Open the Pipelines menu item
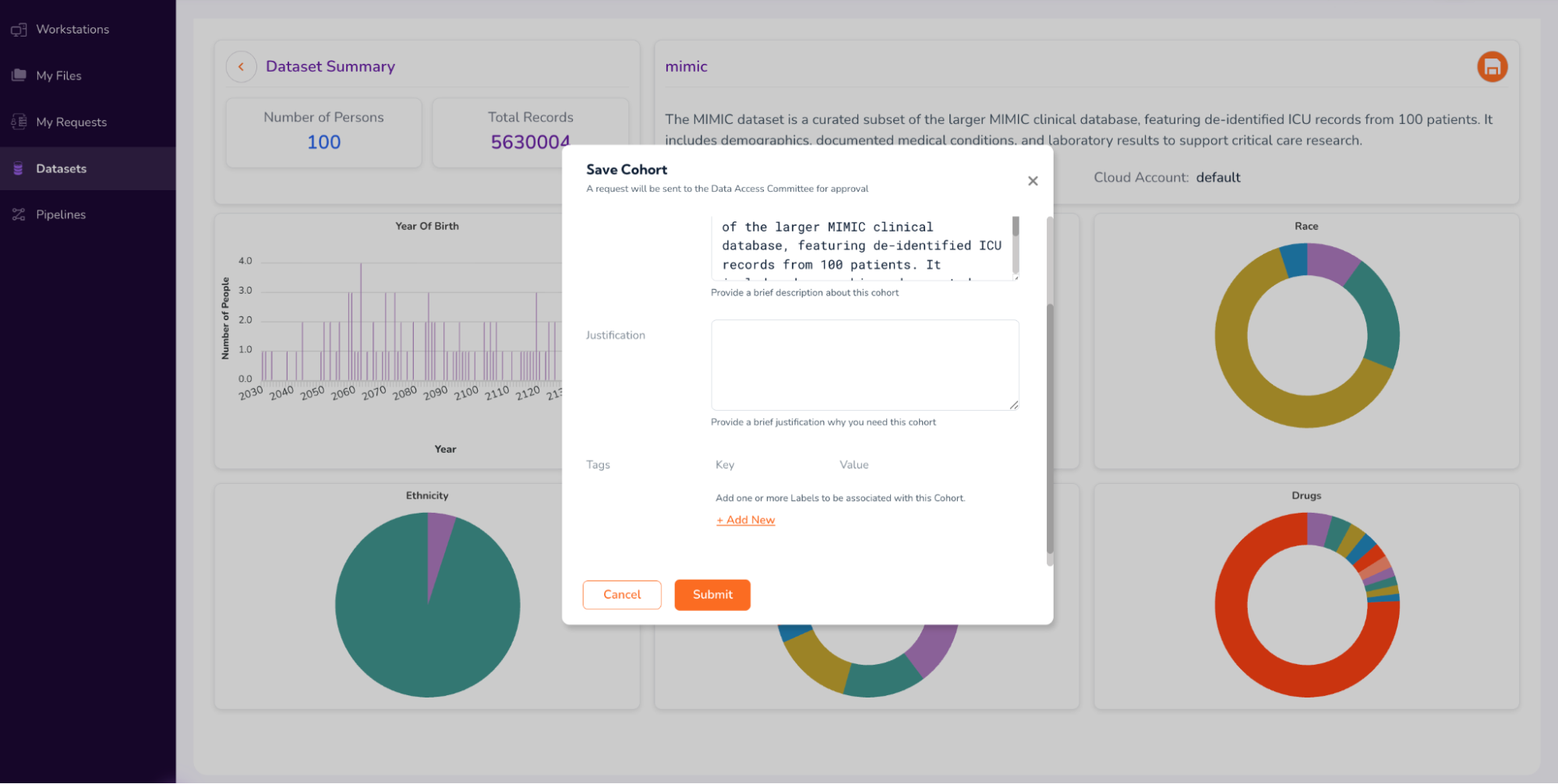 61,214
